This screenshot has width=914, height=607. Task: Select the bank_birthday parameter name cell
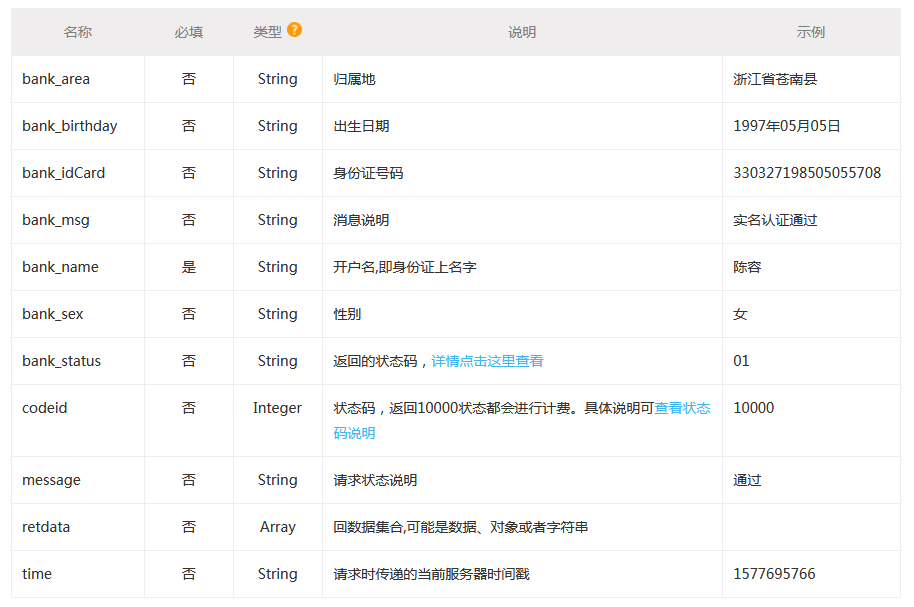69,126
